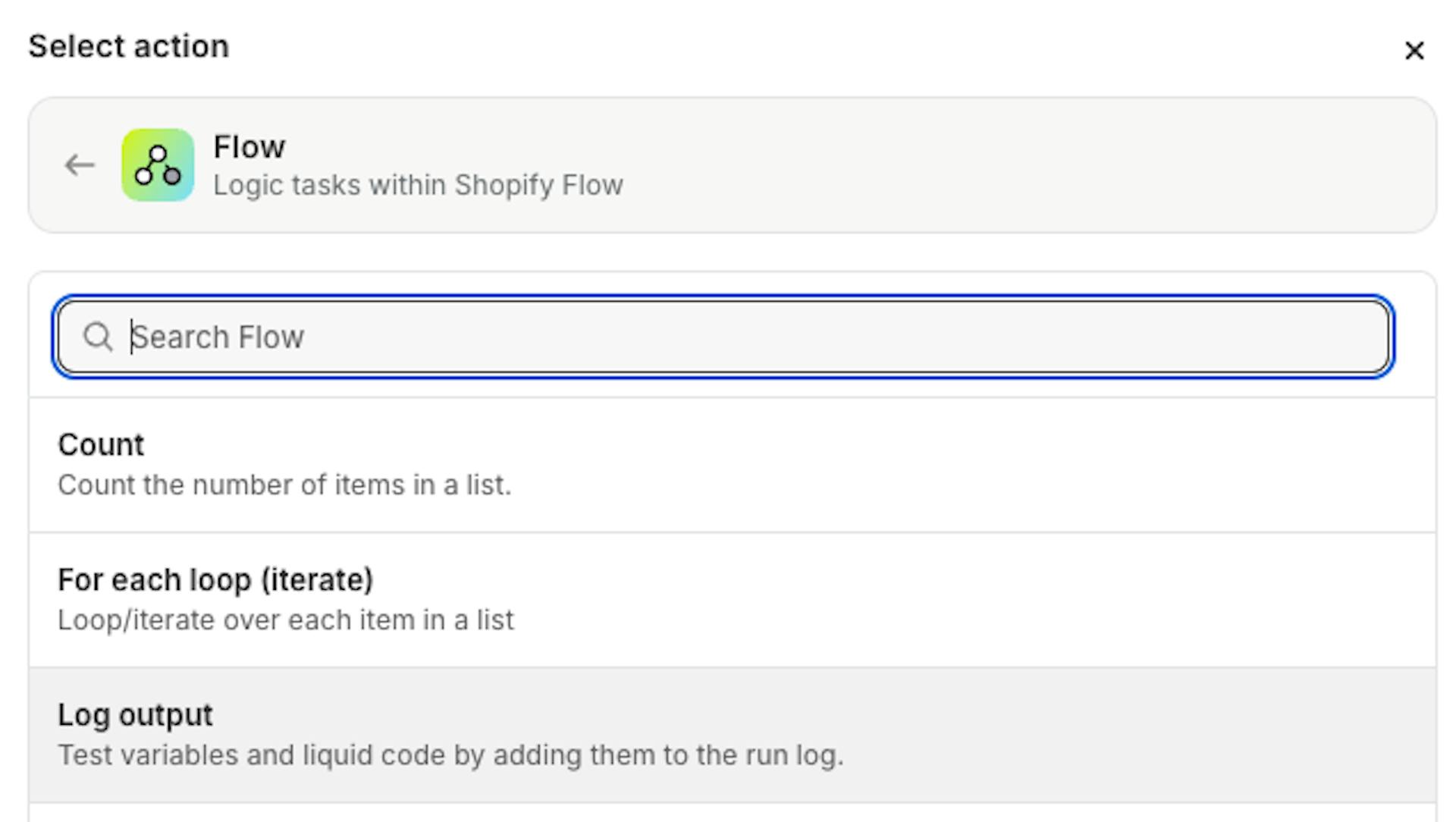Click the back arrow beside Flow
This screenshot has width=1456, height=822.
(x=80, y=165)
